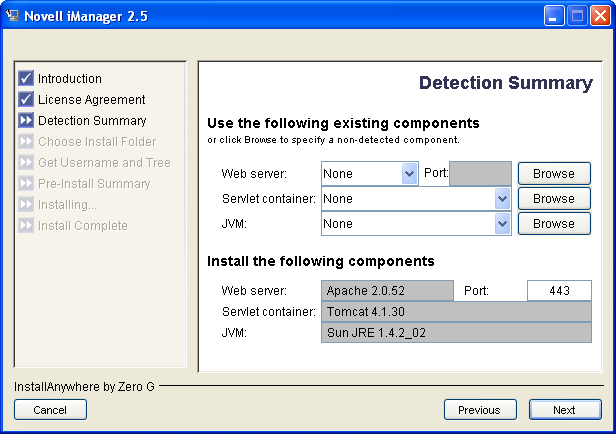This screenshot has width=616, height=434.
Task: Click the Detection Summary arrow icon
Action: point(26,120)
